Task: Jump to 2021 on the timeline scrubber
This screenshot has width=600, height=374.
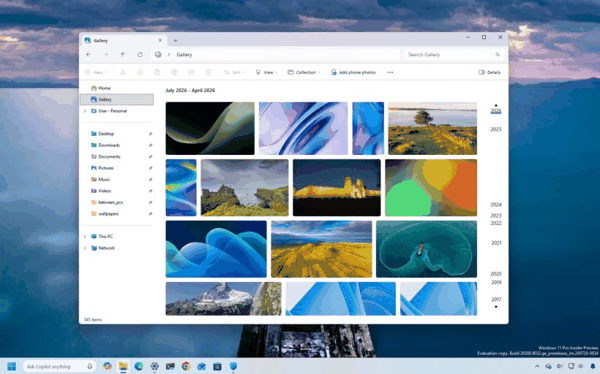Action: pos(496,243)
